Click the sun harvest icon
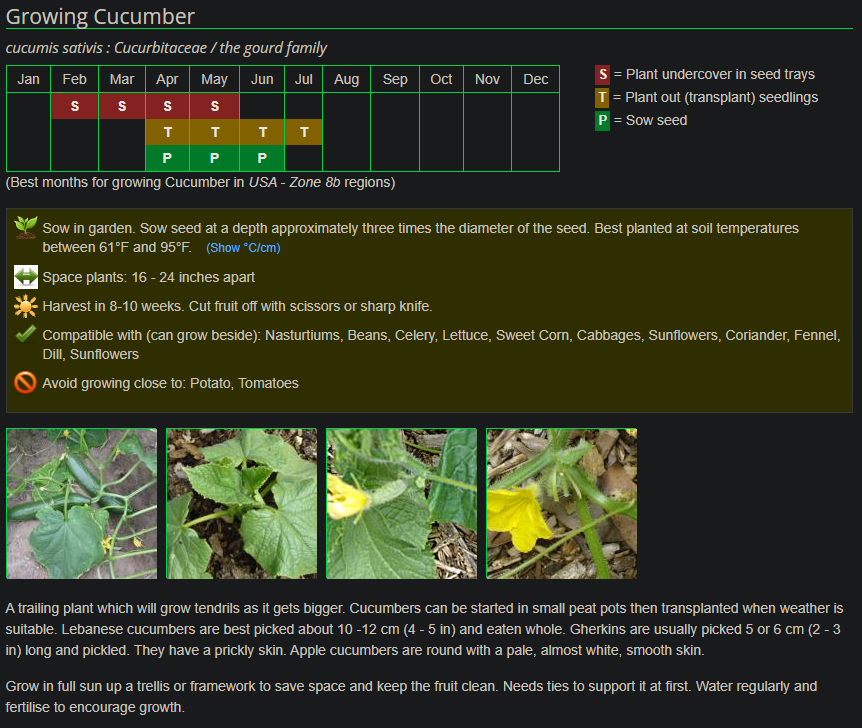Screen dimensions: 862x728 (25, 306)
